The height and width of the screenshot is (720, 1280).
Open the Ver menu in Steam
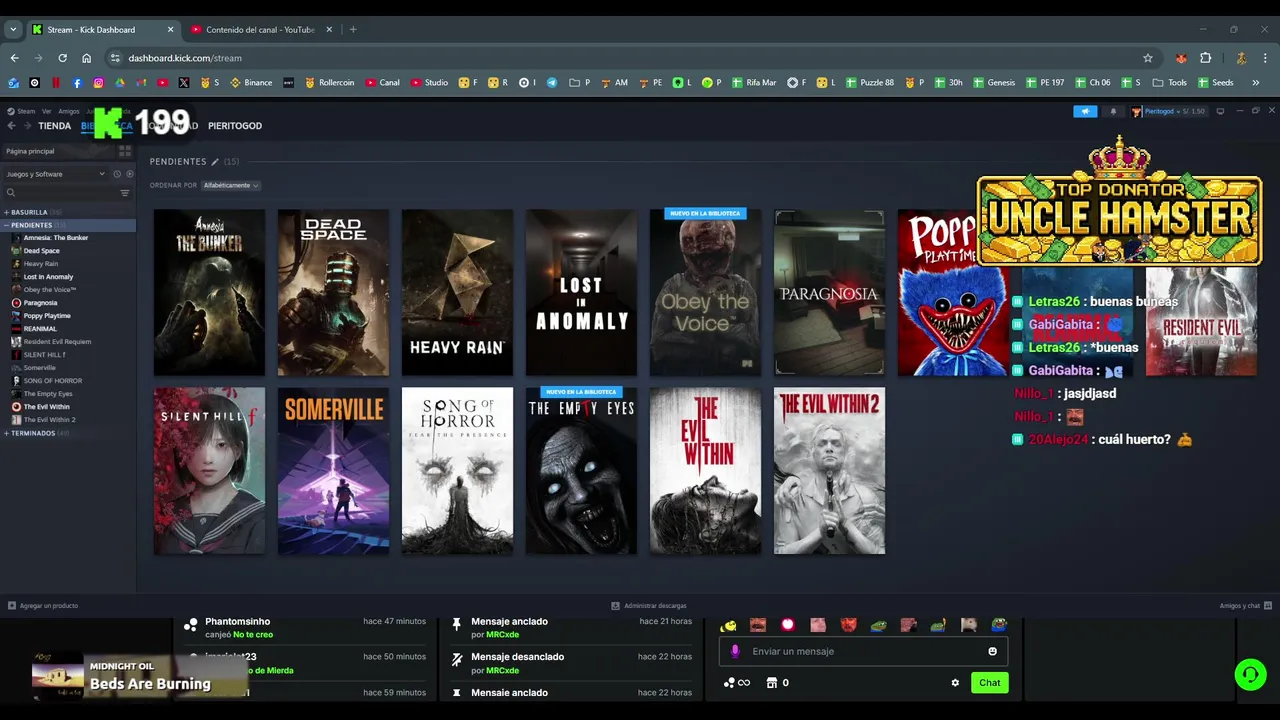click(x=46, y=111)
